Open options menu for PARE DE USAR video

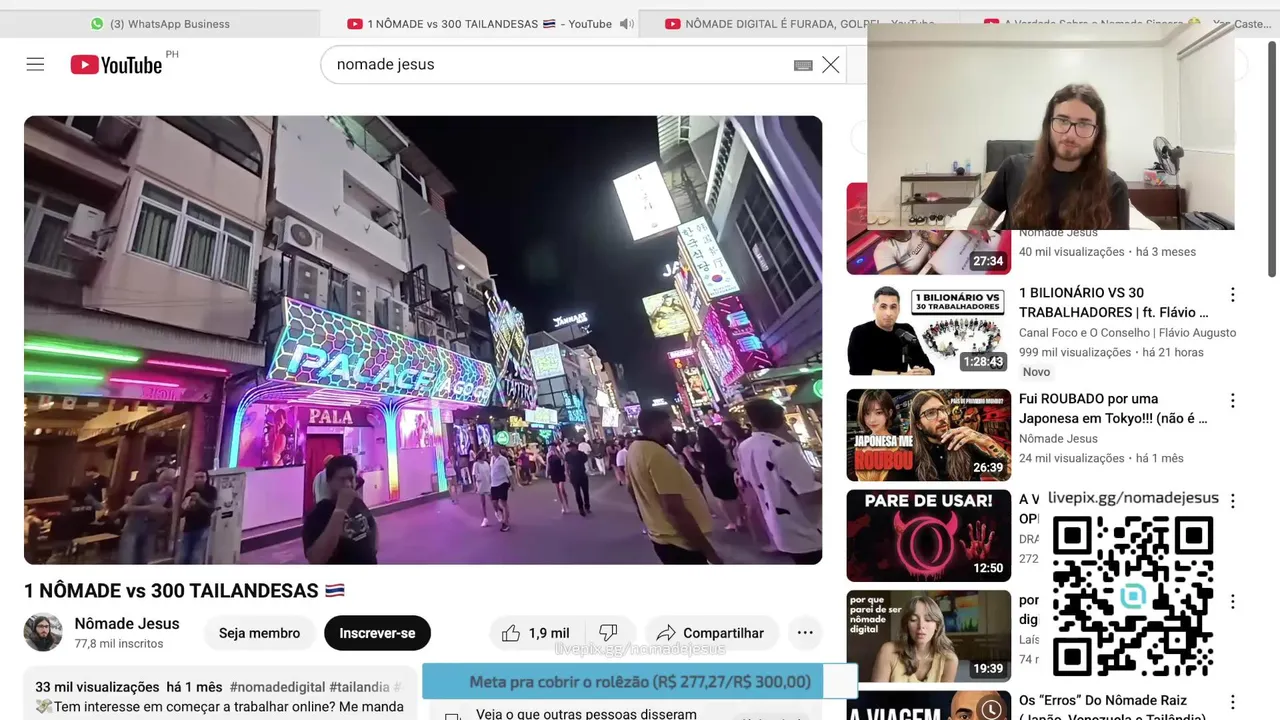(1232, 501)
